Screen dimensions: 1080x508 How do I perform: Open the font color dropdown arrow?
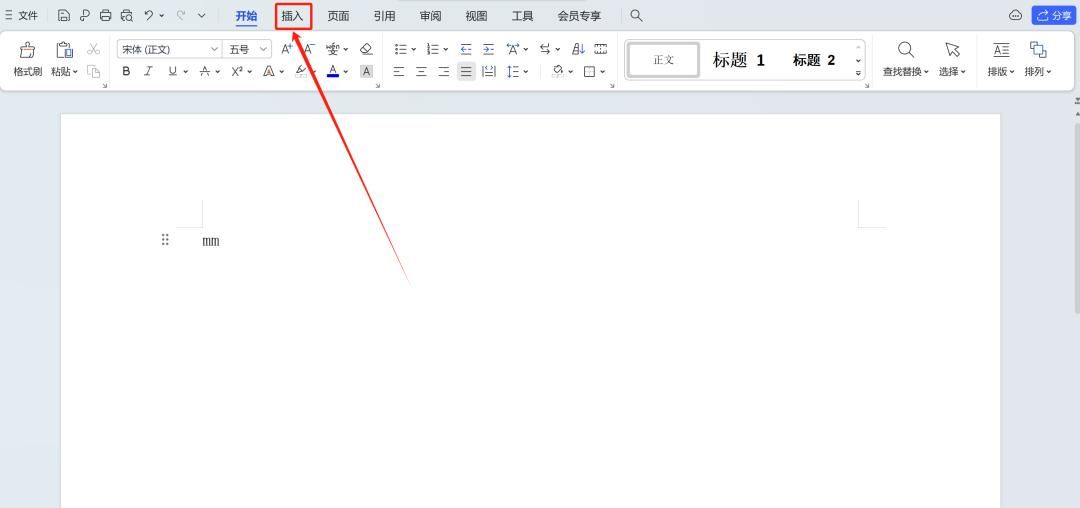[x=346, y=72]
